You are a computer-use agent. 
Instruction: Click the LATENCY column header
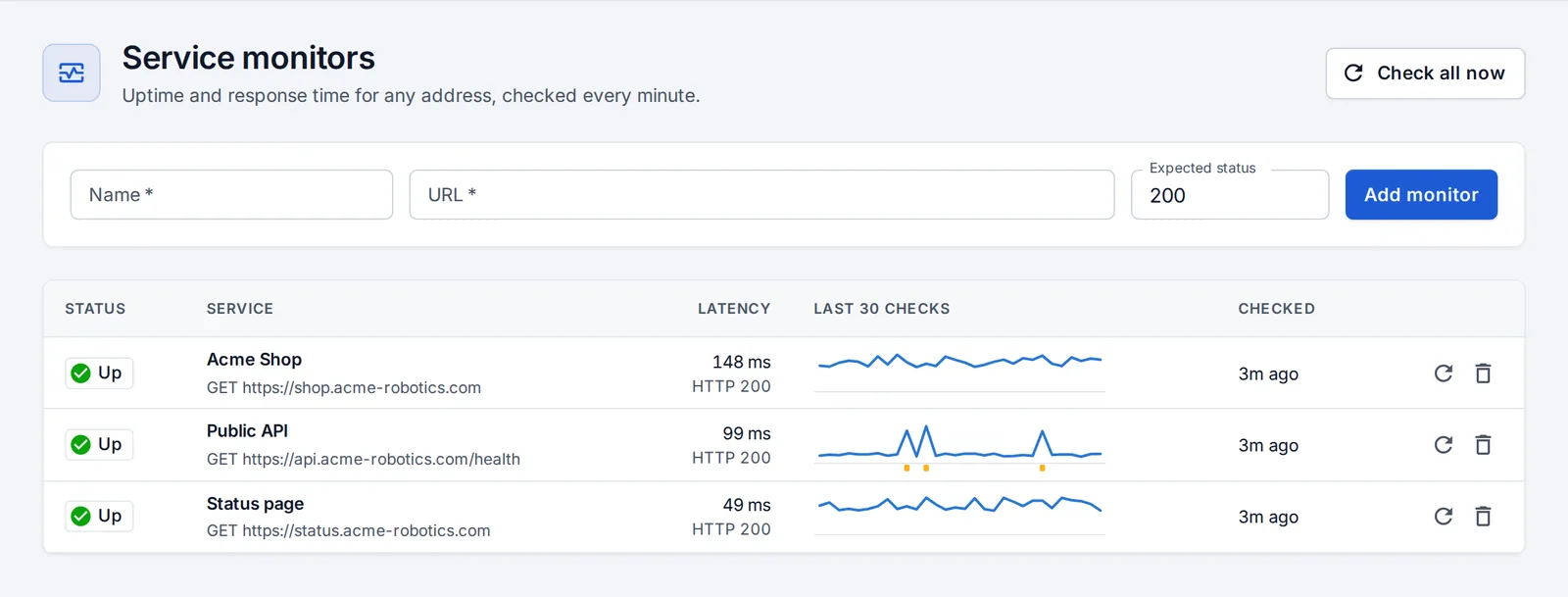point(734,309)
